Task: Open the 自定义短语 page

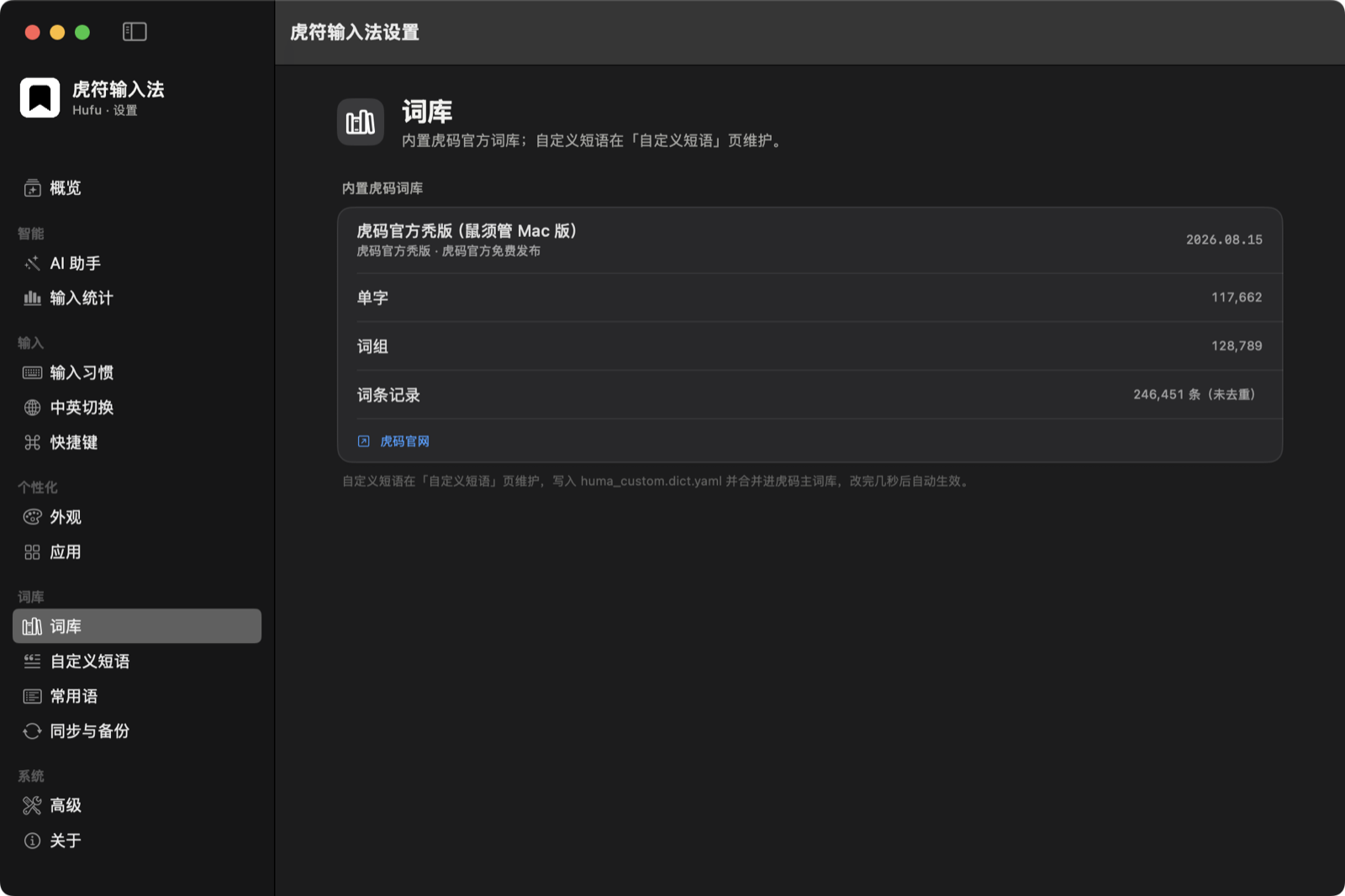Action: [x=137, y=661]
